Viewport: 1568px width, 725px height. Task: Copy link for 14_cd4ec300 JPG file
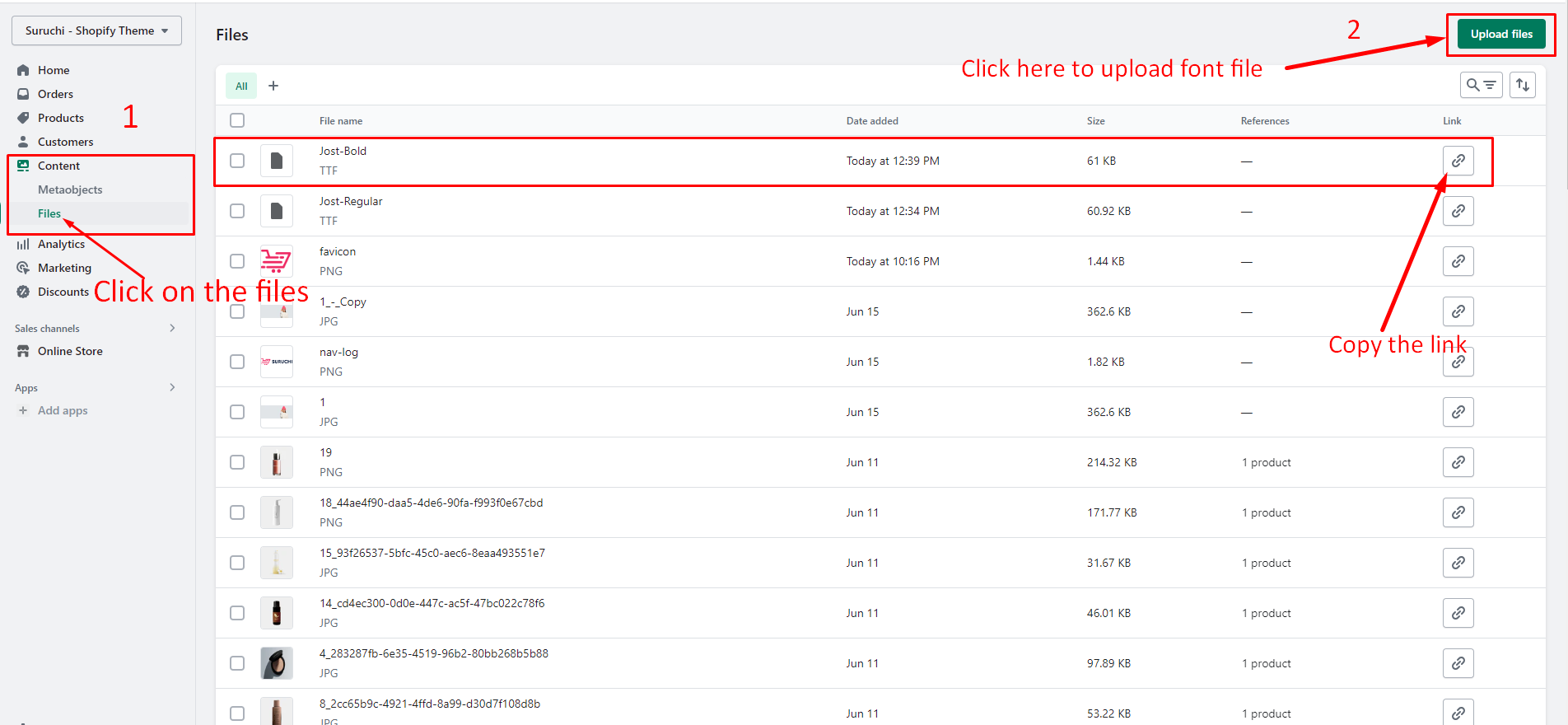pos(1458,613)
